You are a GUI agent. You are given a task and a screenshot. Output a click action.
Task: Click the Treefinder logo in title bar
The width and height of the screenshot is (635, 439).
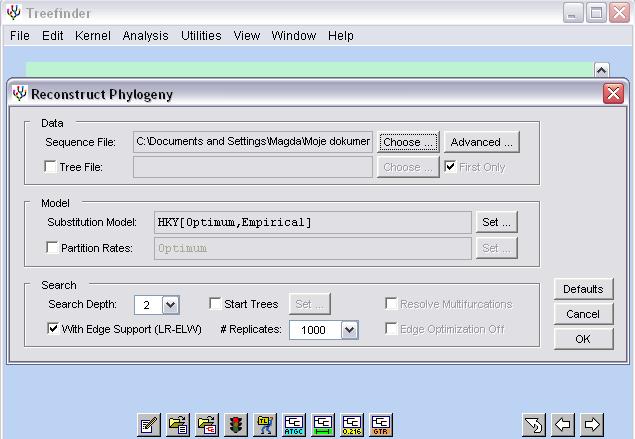click(13, 13)
